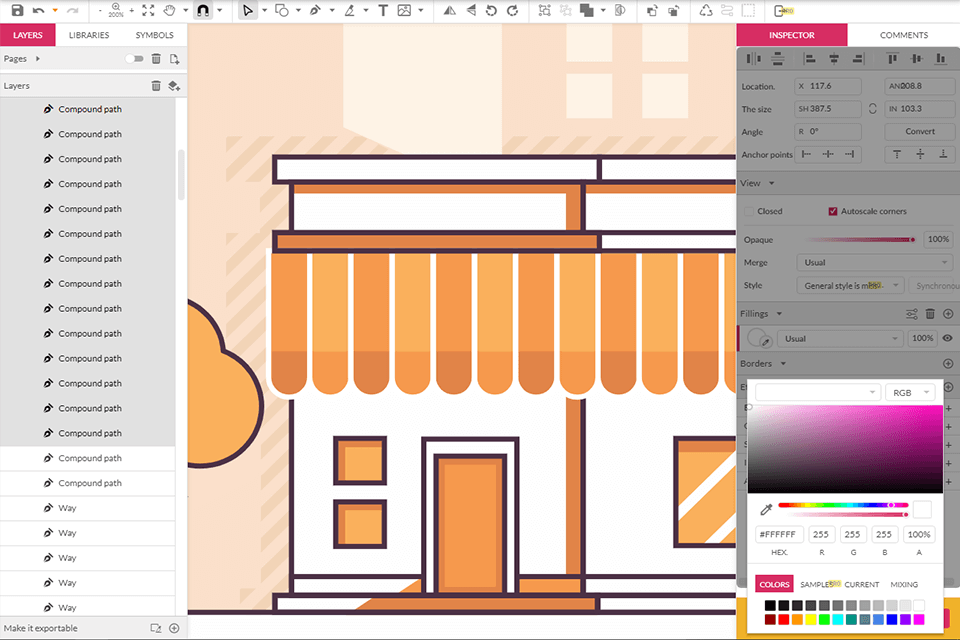The image size is (960, 640).
Task: Toggle the Pages switch
Action: (x=135, y=59)
